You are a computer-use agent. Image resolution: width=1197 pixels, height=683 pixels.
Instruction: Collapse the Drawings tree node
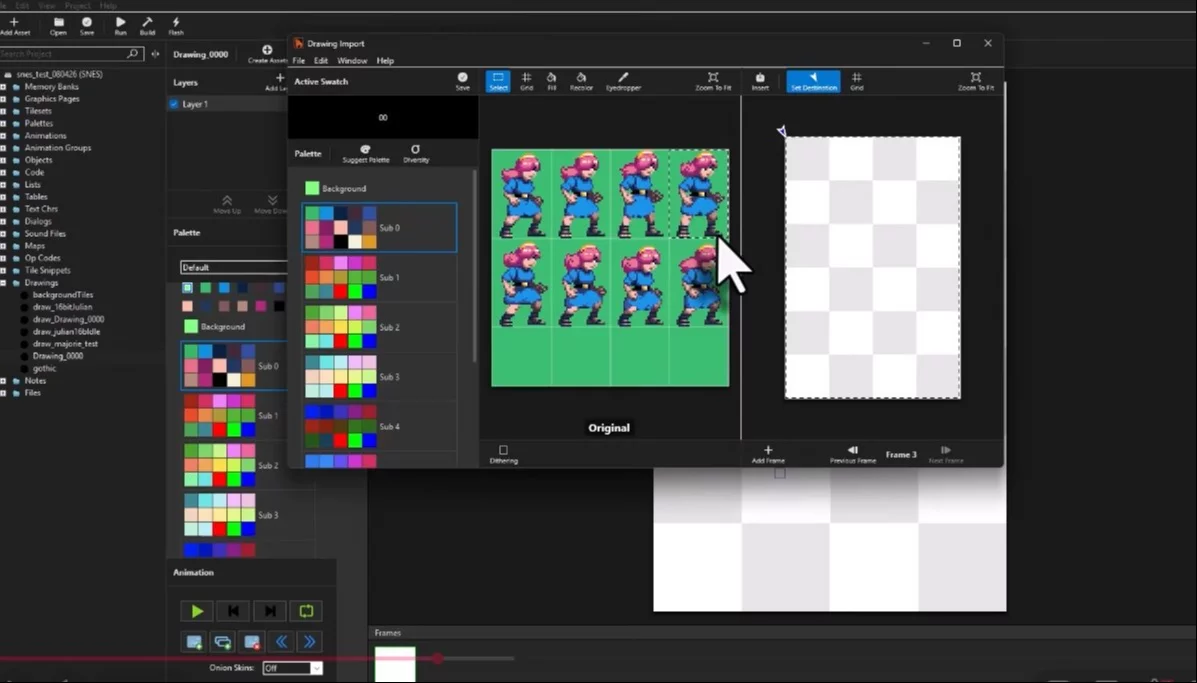point(4,282)
